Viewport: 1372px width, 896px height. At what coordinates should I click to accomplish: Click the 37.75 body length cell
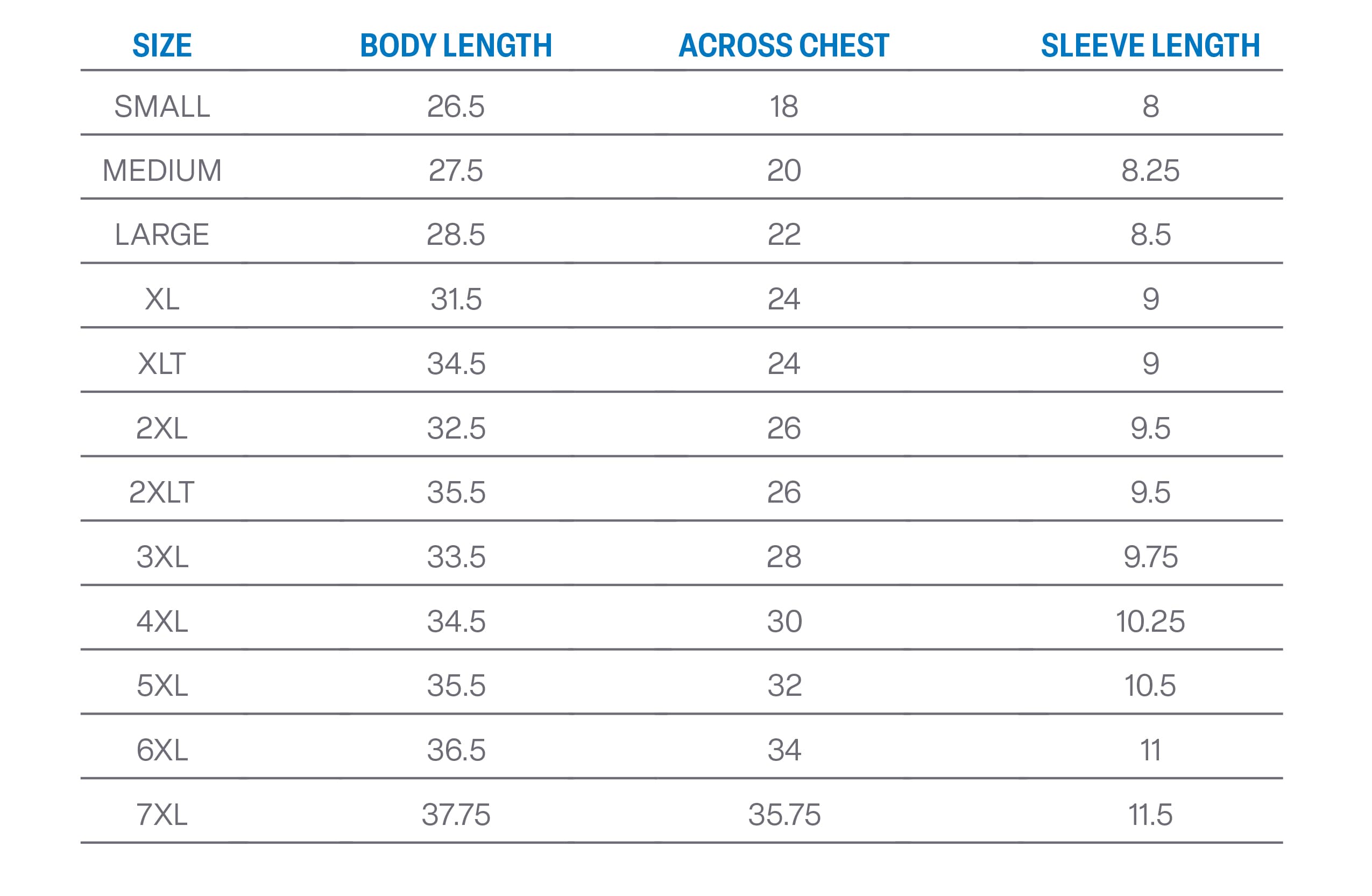(455, 815)
